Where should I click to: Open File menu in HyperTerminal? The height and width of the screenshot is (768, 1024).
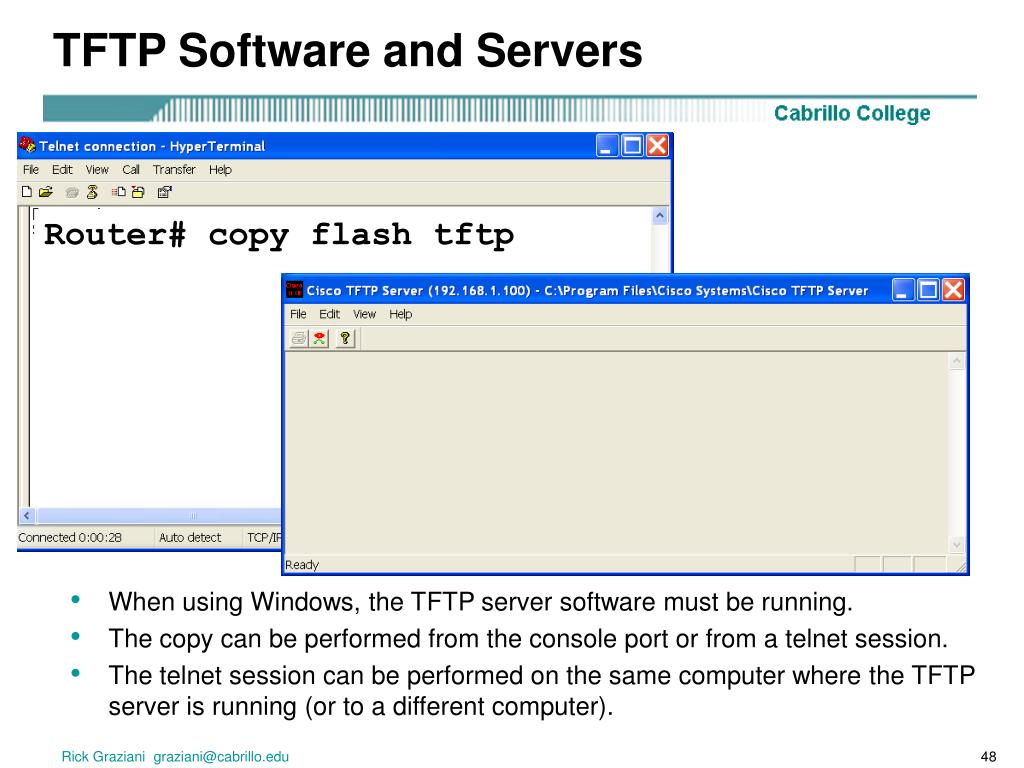31,170
